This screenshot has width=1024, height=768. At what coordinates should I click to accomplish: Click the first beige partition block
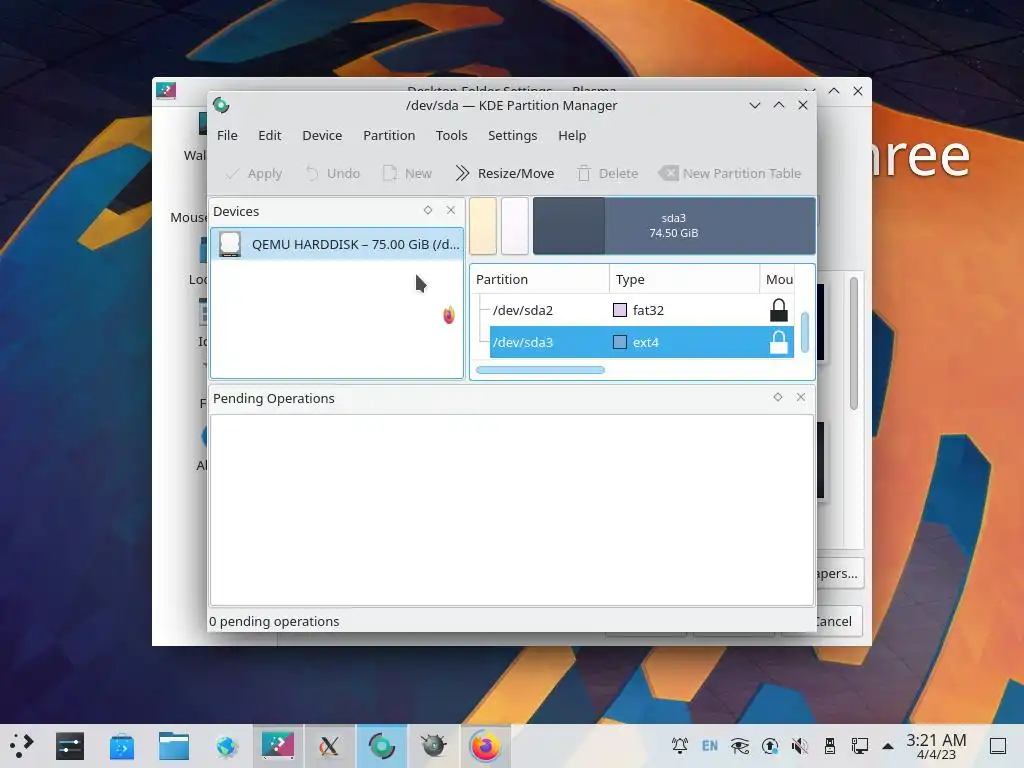pos(483,226)
